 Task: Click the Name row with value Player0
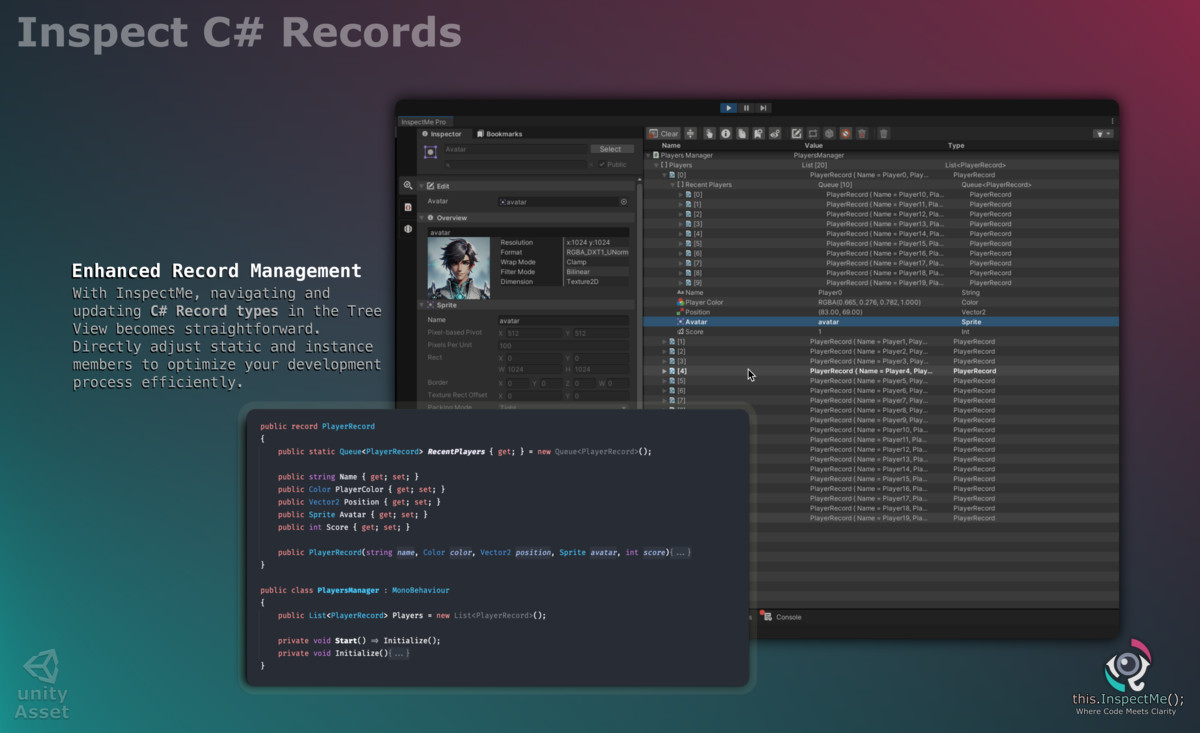point(881,292)
